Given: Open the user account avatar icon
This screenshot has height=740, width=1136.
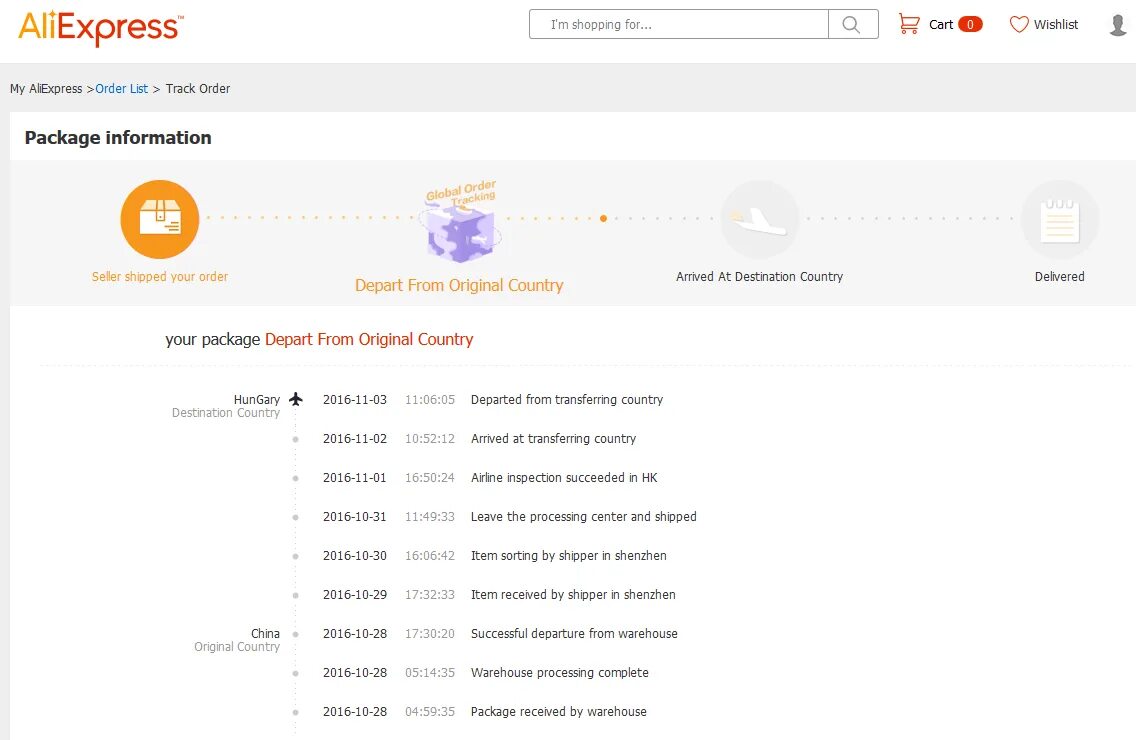Looking at the screenshot, I should tap(1119, 25).
